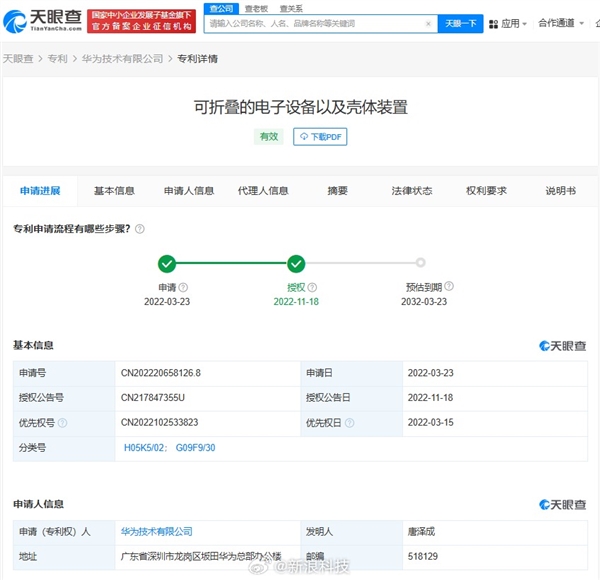The height and width of the screenshot is (580, 600).
Task: Click publication number CN217847355U
Action: (153, 398)
